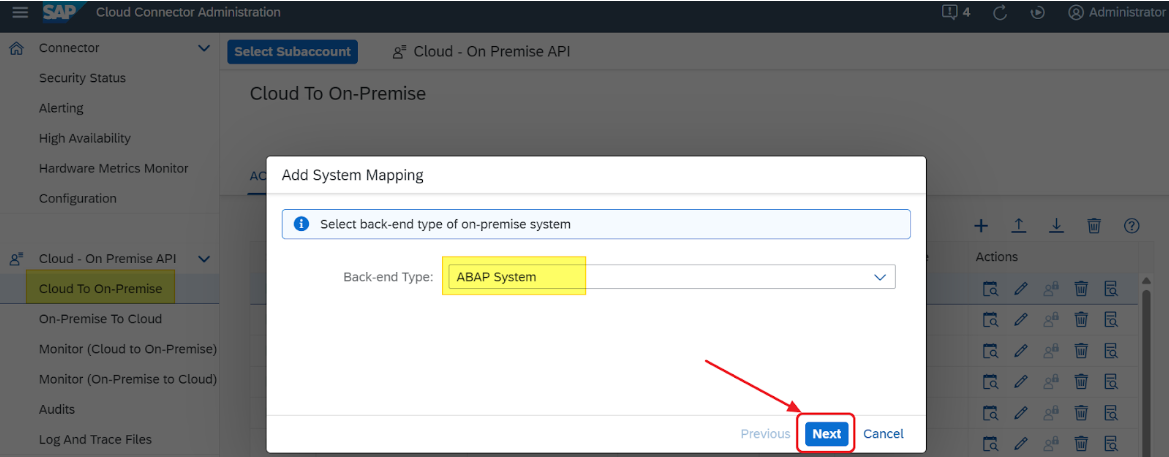Screen dimensions: 1169x457
Task: Click the export (download arrow) icon
Action: click(1056, 226)
